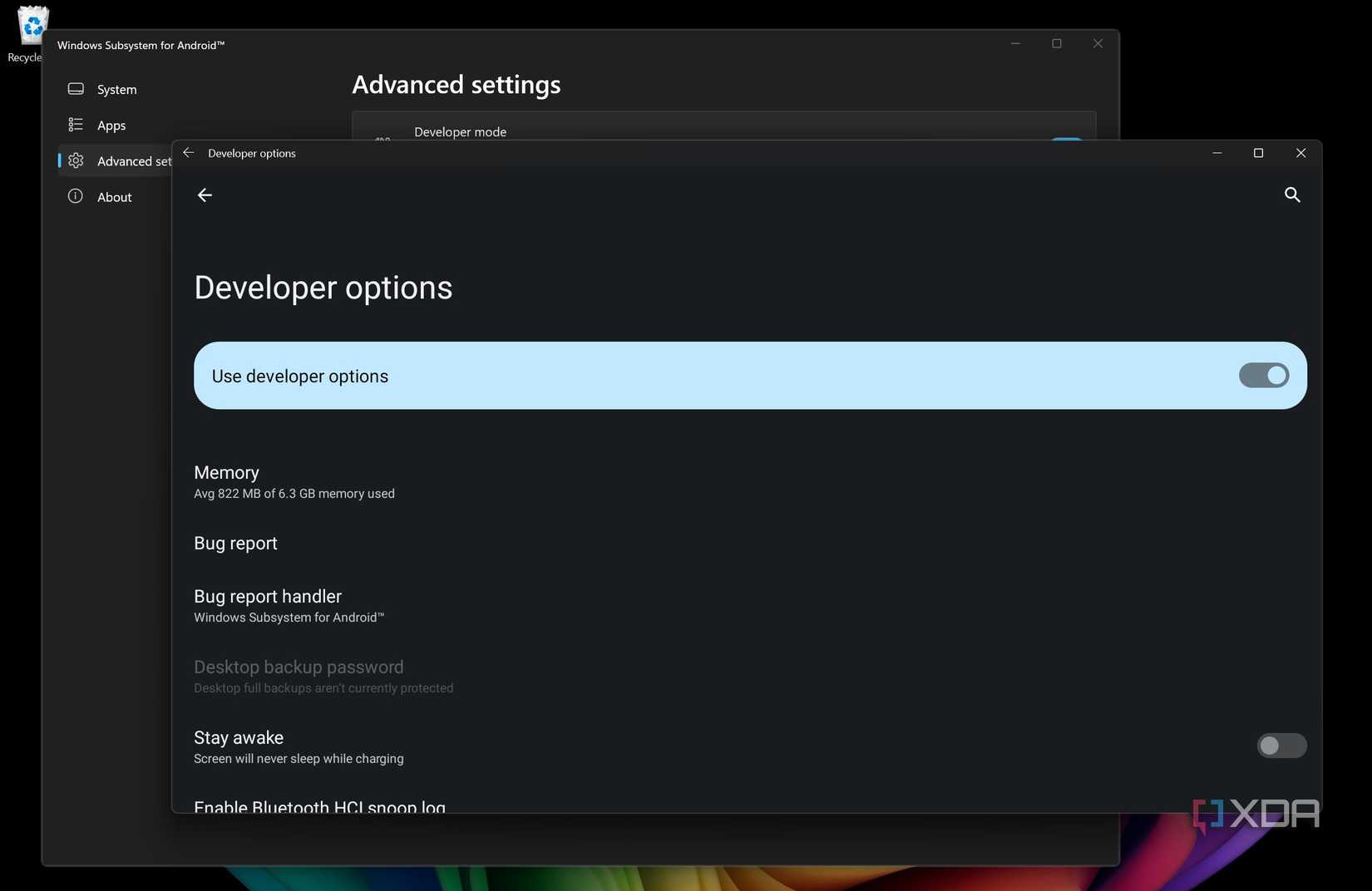Open search in Developer options
Image resolution: width=1372 pixels, height=891 pixels.
point(1292,194)
